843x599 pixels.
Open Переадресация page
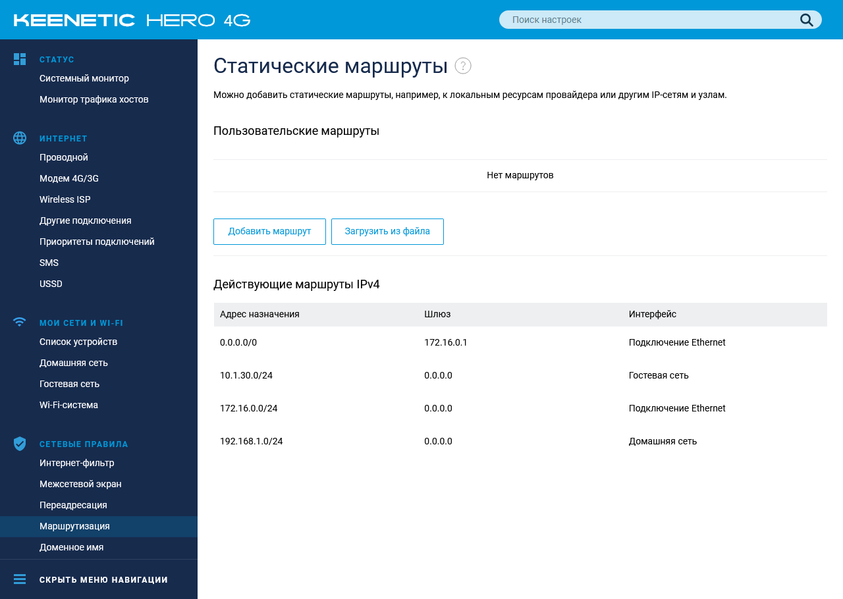point(73,505)
